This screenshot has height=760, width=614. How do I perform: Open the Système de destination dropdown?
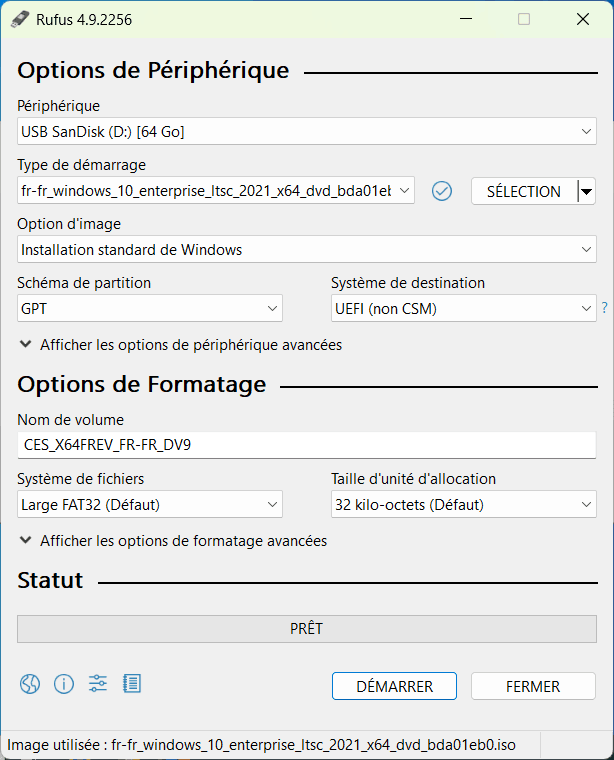464,308
